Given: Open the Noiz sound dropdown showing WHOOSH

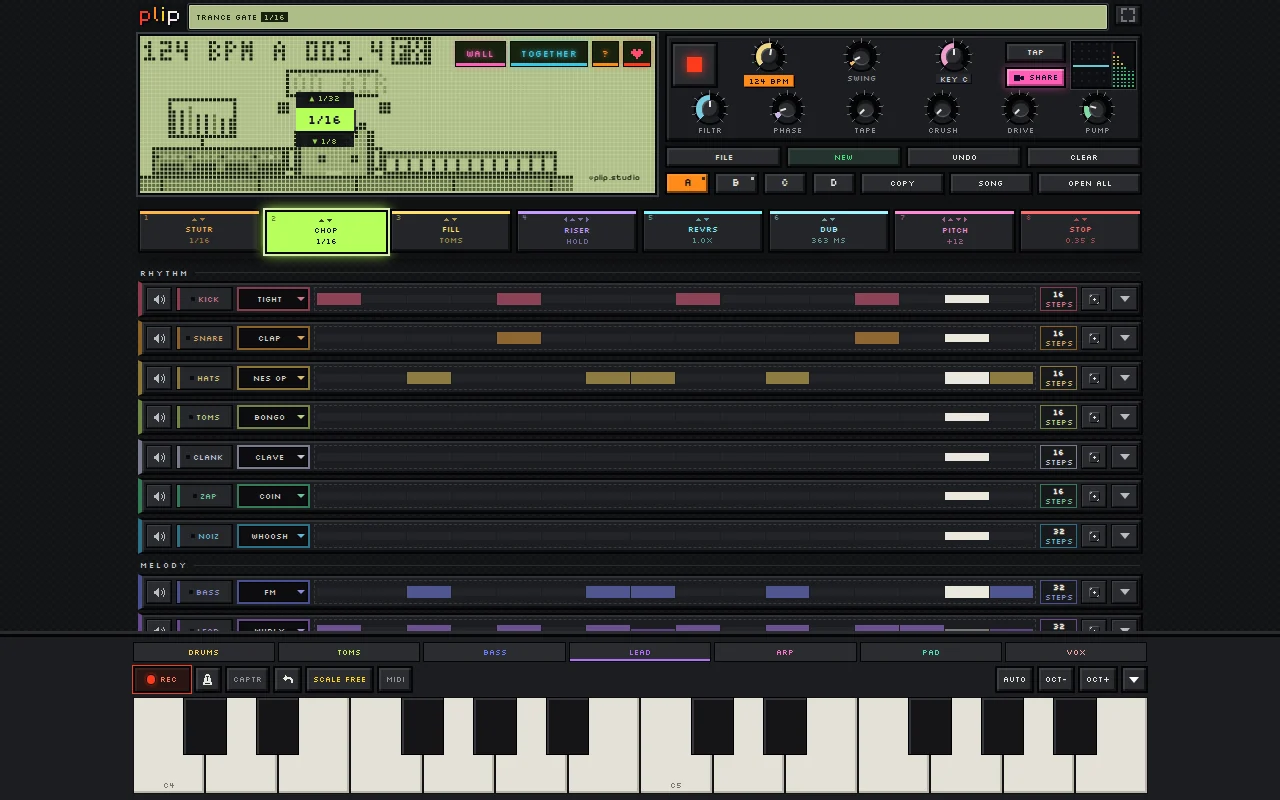Looking at the screenshot, I should pos(273,536).
